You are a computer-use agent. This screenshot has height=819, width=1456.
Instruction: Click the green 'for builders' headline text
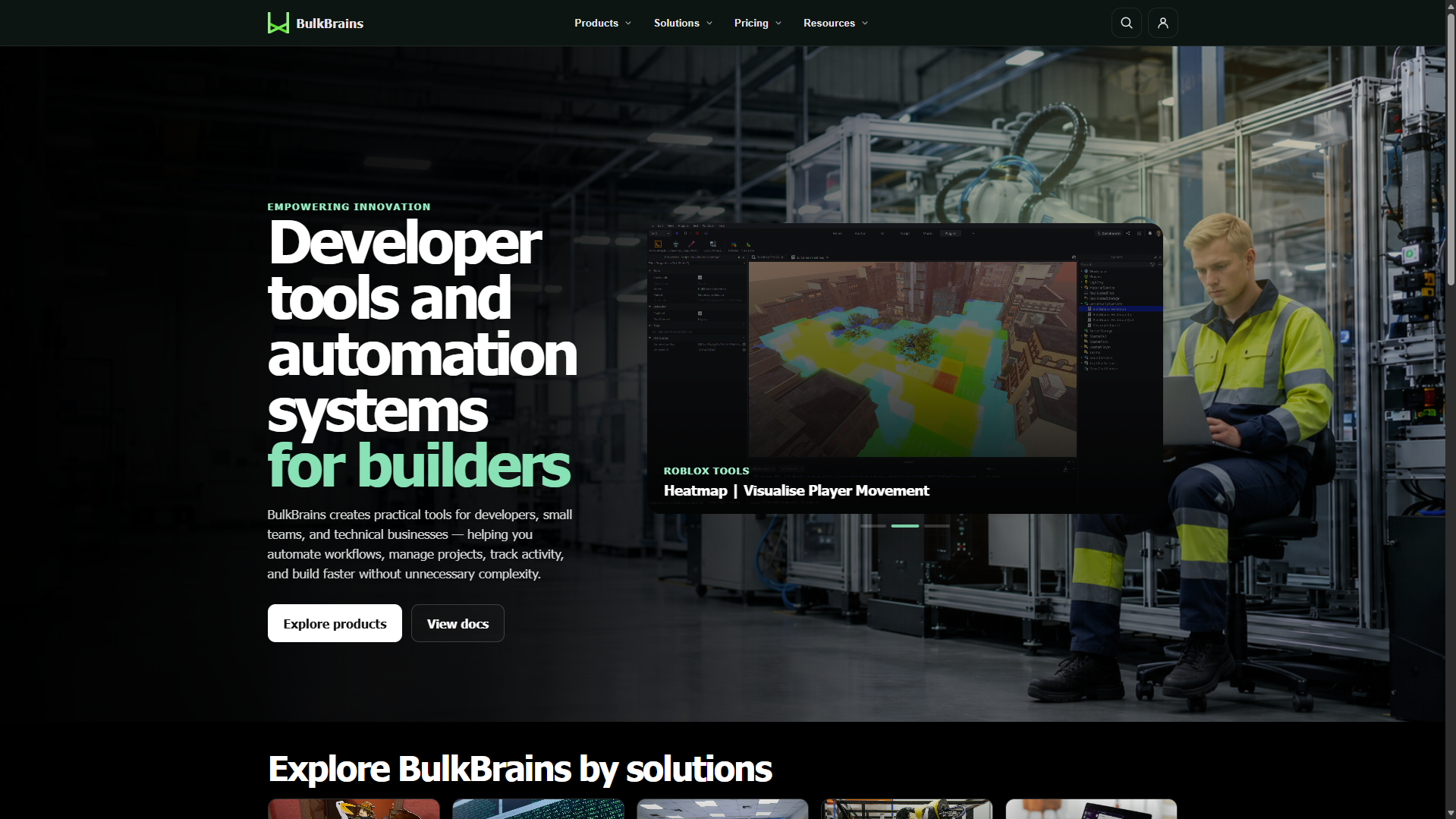419,465
